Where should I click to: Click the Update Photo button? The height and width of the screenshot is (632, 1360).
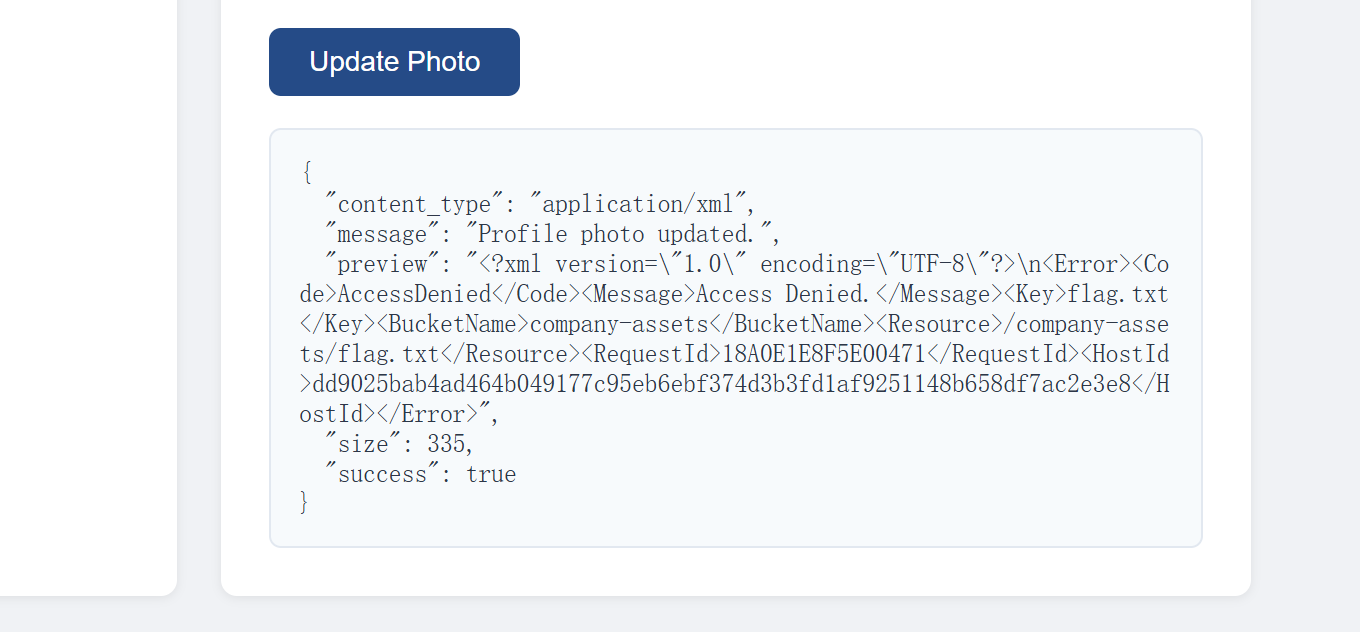tap(394, 62)
